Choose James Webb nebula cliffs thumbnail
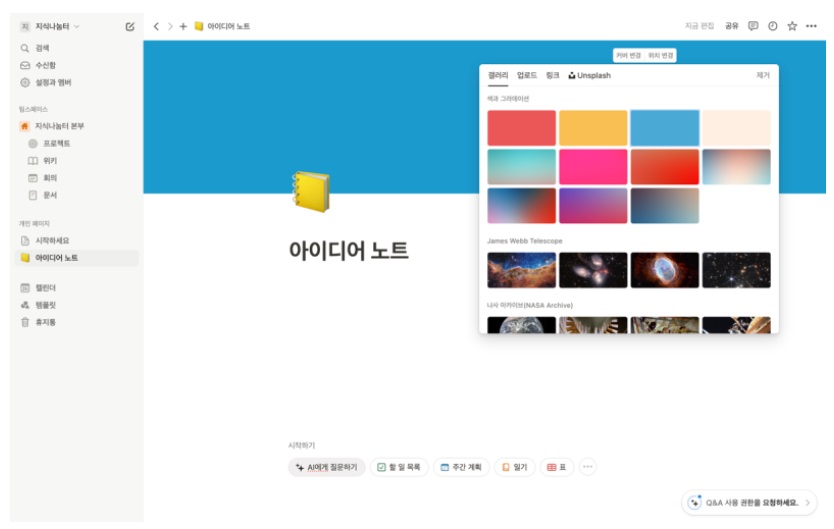The height and width of the screenshot is (529, 834). click(x=522, y=270)
